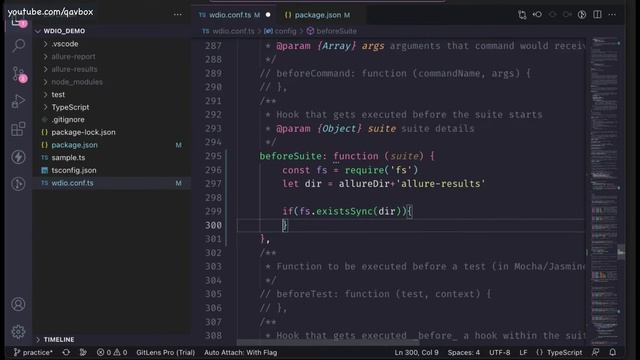Place cursor on 'allure-results' string
This screenshot has width=640, height=360.
click(x=440, y=184)
